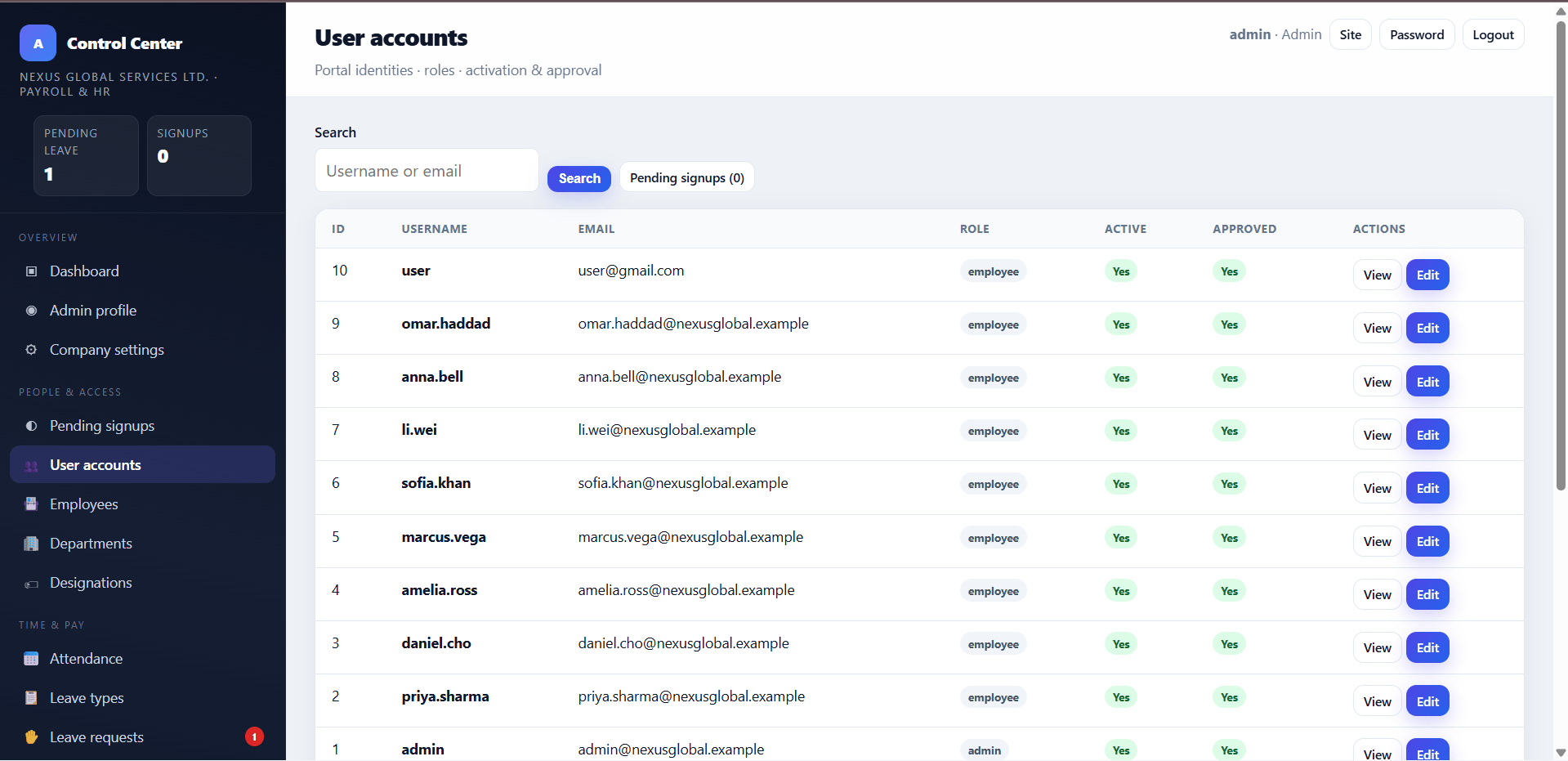Viewport: 1568px width, 761px height.
Task: Edit priya.sharma's account
Action: pyautogui.click(x=1427, y=701)
